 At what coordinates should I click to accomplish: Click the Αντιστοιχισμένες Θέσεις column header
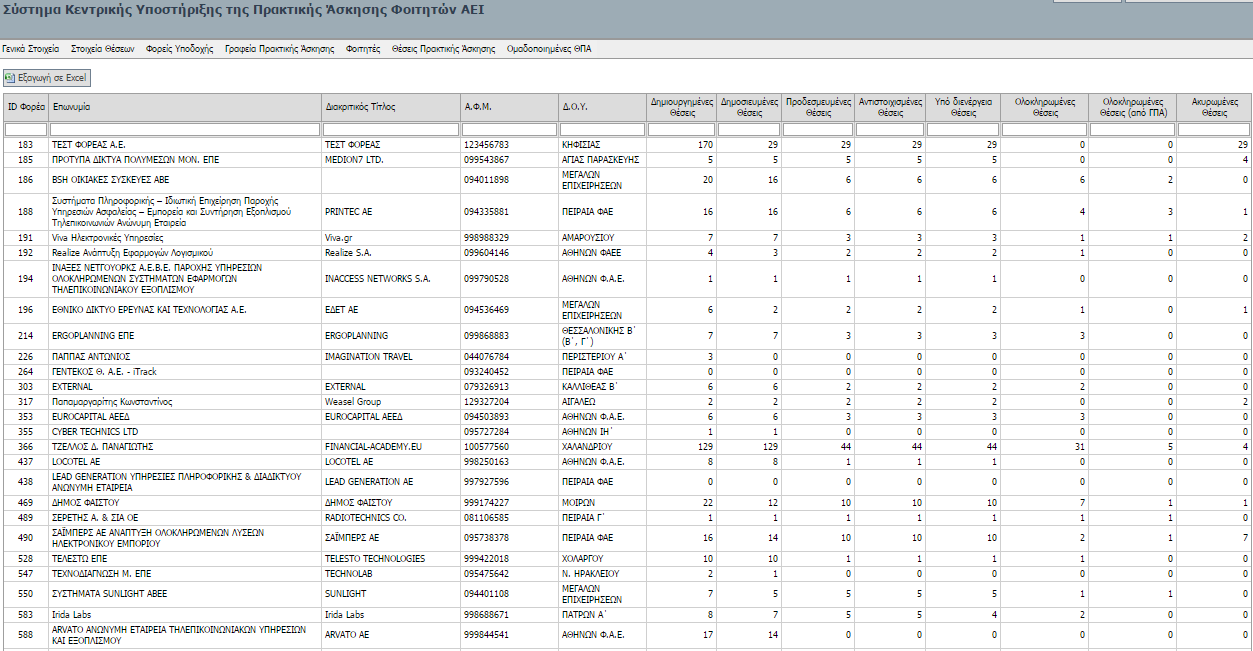(890, 107)
